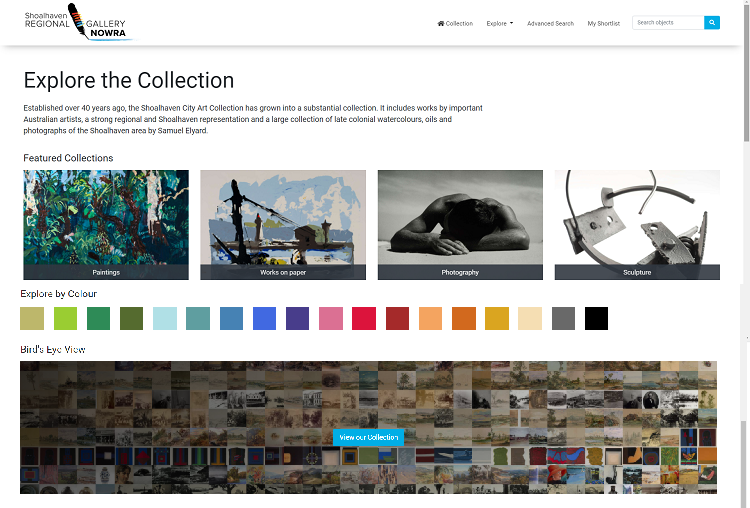This screenshot has height=508, width=750.
Task: Select the pink colour swatch
Action: click(331, 319)
